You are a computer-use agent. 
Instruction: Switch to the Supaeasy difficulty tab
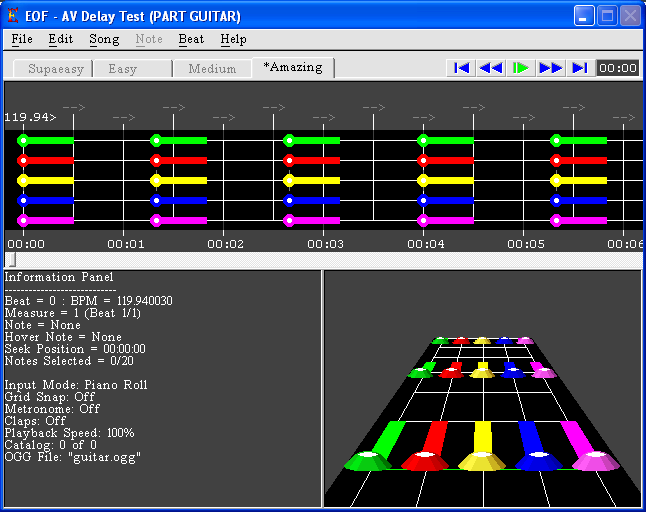click(x=53, y=69)
